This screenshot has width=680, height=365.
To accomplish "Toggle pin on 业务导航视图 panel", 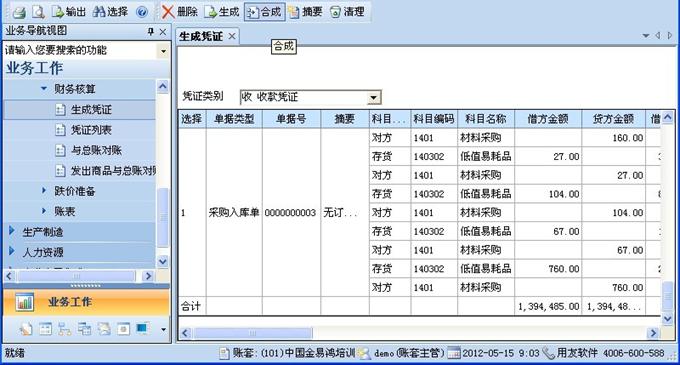I will click(150, 31).
